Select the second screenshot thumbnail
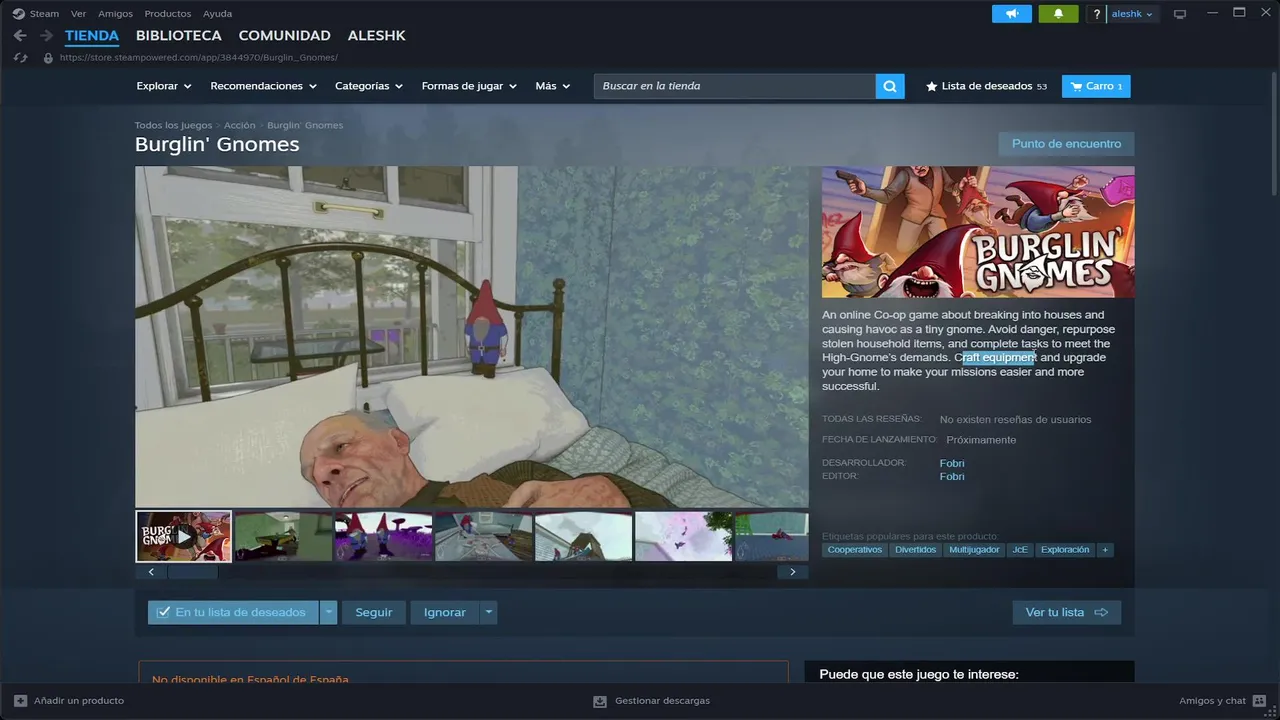Screen dimensions: 1280x720 [x=284, y=537]
